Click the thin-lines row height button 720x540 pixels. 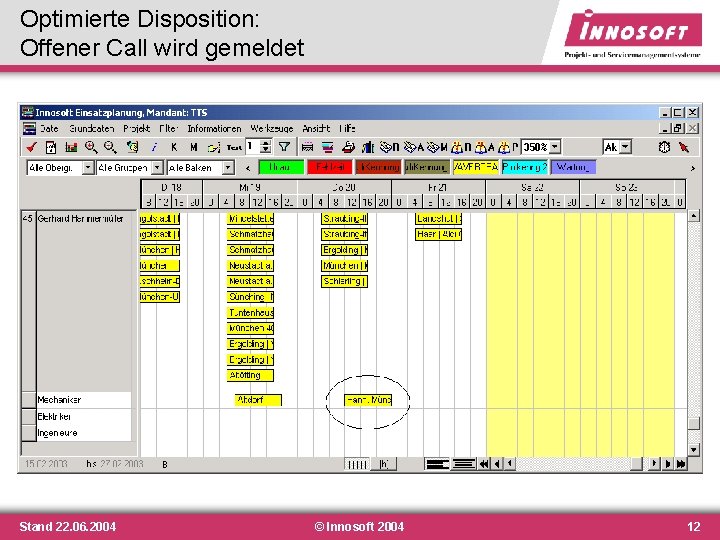tap(463, 464)
